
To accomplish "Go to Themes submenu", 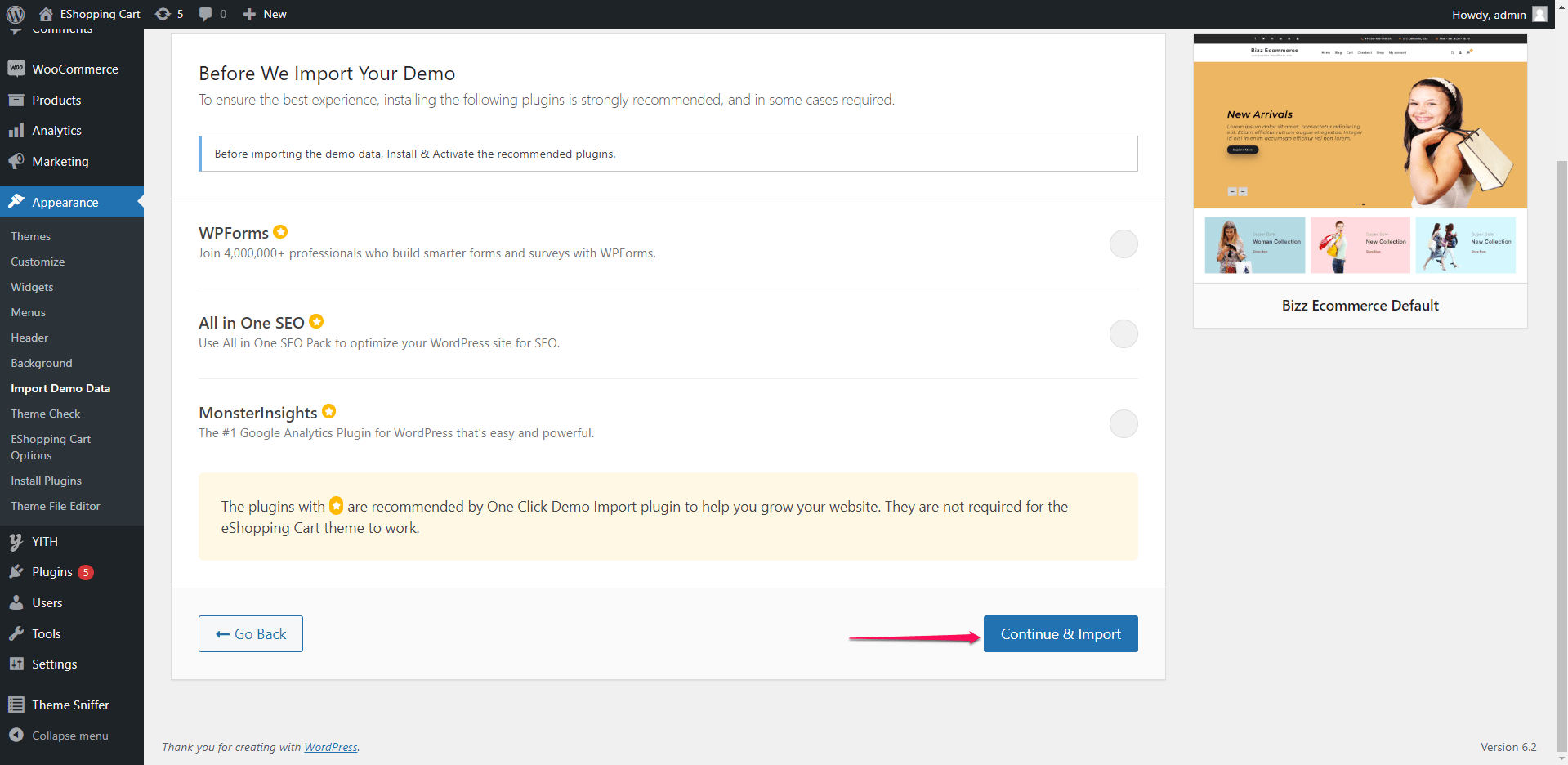I will tap(30, 236).
